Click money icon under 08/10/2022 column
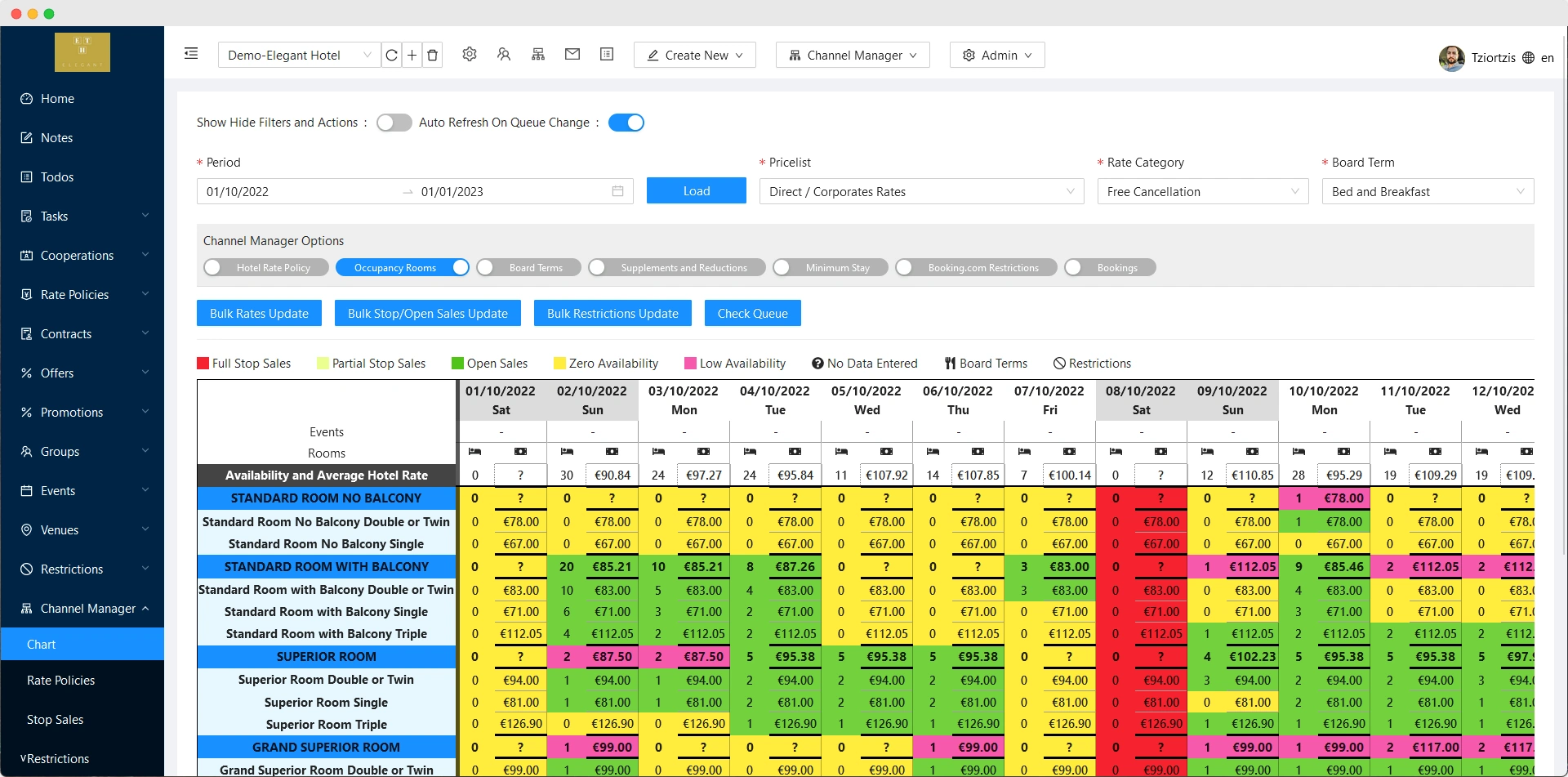Viewport: 1568px width, 777px height. (1160, 451)
